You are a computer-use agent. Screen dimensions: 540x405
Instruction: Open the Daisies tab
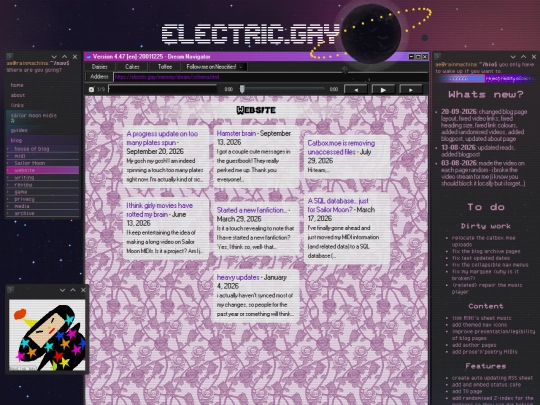coord(100,67)
